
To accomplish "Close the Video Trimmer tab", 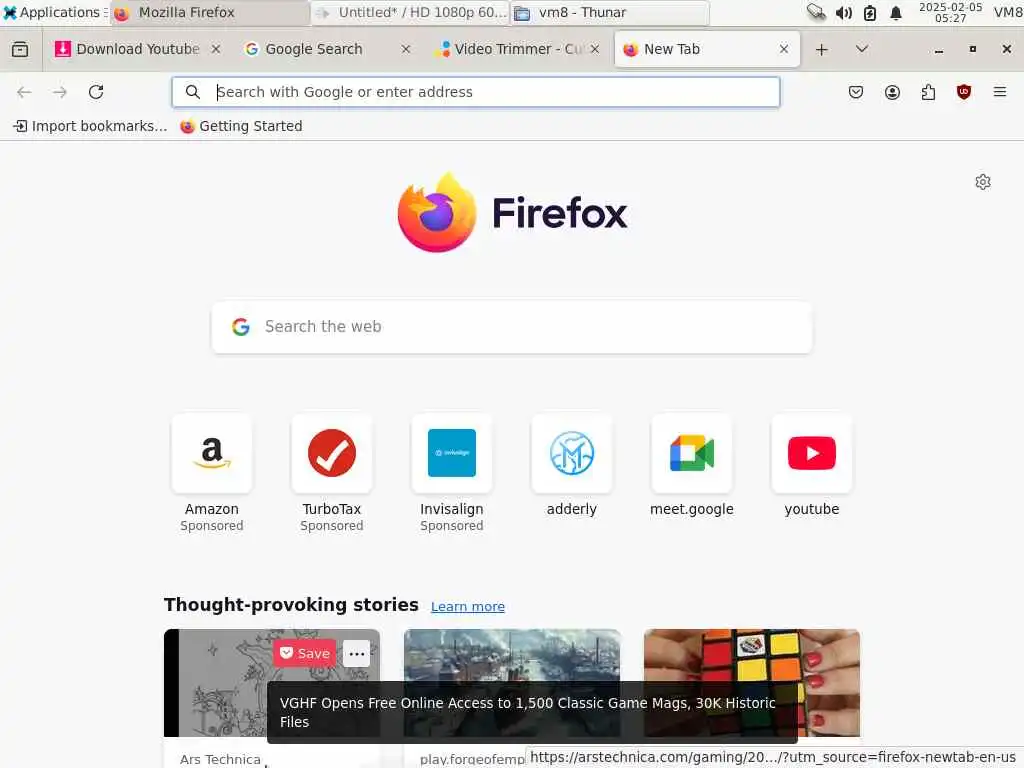I will (595, 49).
